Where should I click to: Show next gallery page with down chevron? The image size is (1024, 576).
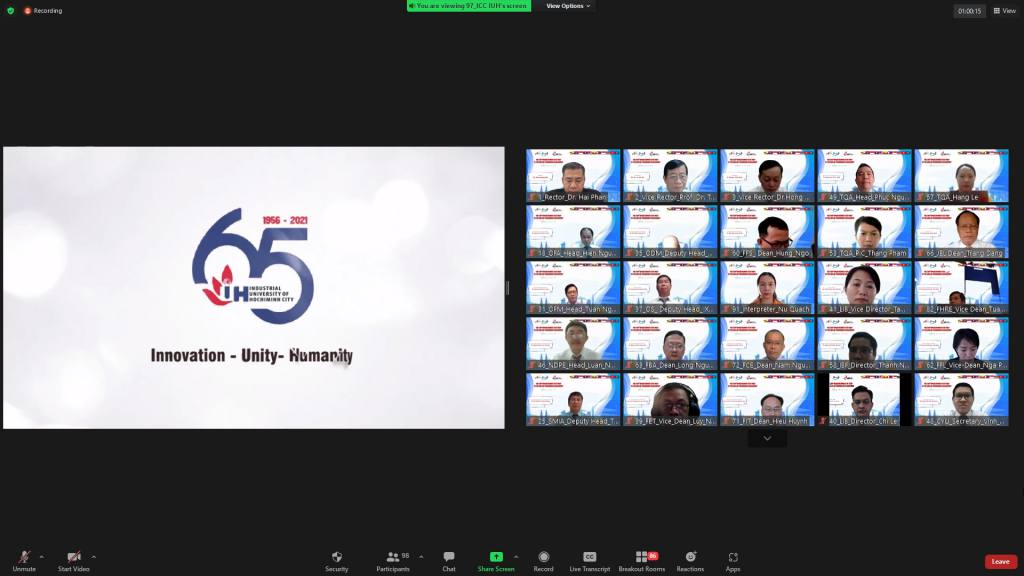point(767,438)
